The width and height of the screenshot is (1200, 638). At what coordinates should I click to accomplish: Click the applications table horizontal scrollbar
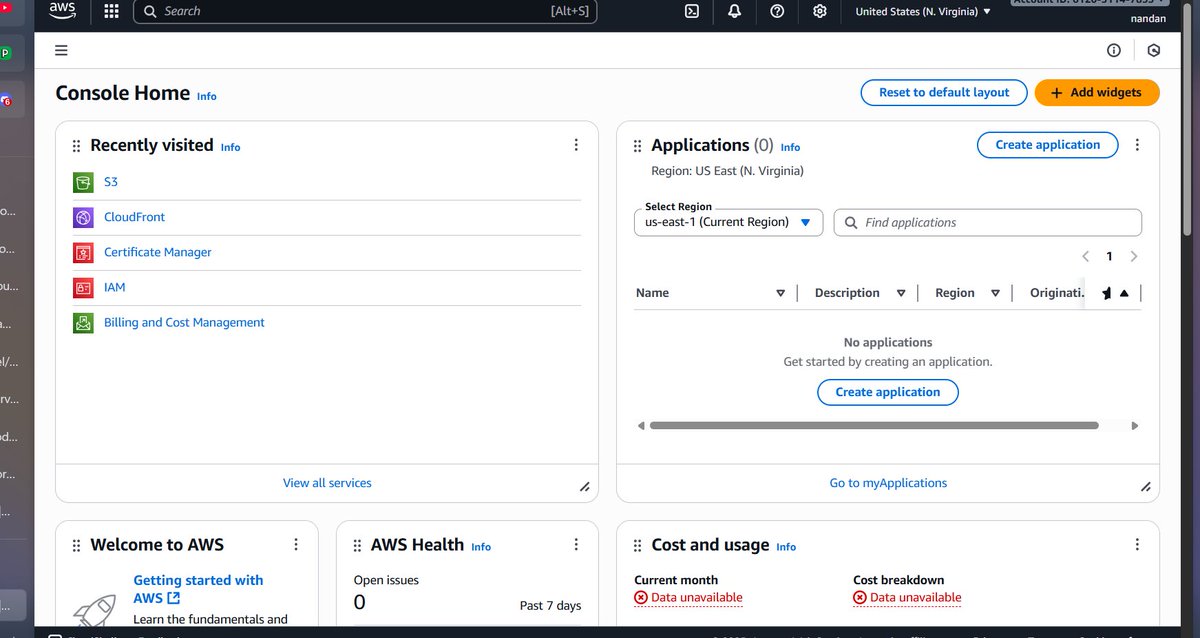pyautogui.click(x=874, y=425)
